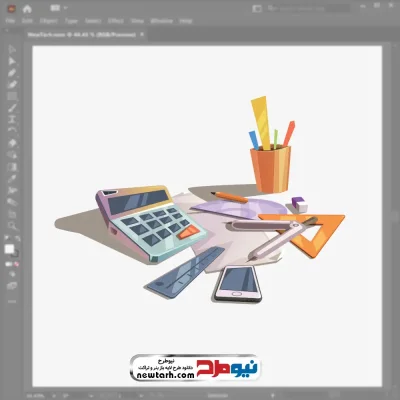Close the NewTarh document tab
Screen dimensions: 400x400
pyautogui.click(x=142, y=34)
